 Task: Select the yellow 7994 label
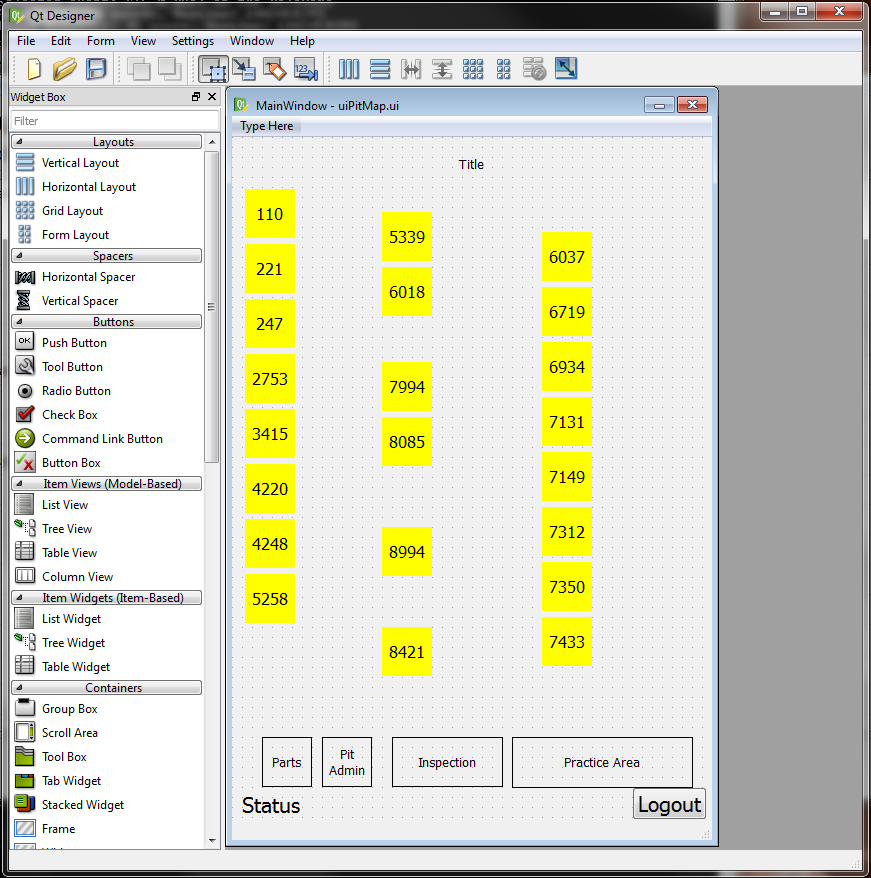(407, 387)
